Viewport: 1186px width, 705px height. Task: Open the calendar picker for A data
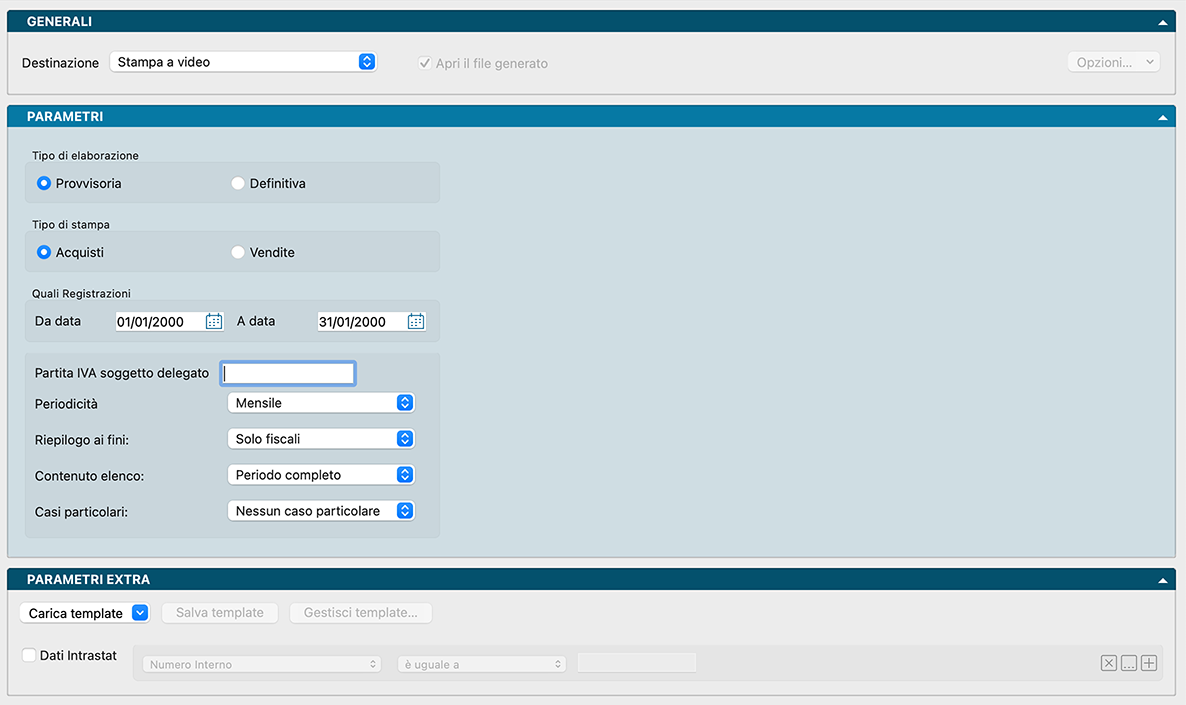tap(416, 322)
